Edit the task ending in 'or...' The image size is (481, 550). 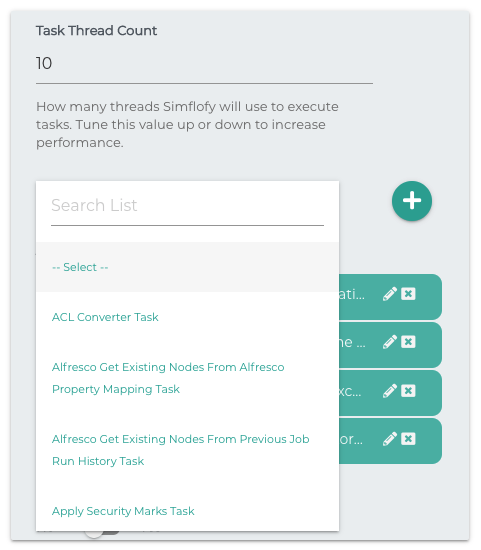[x=389, y=439]
